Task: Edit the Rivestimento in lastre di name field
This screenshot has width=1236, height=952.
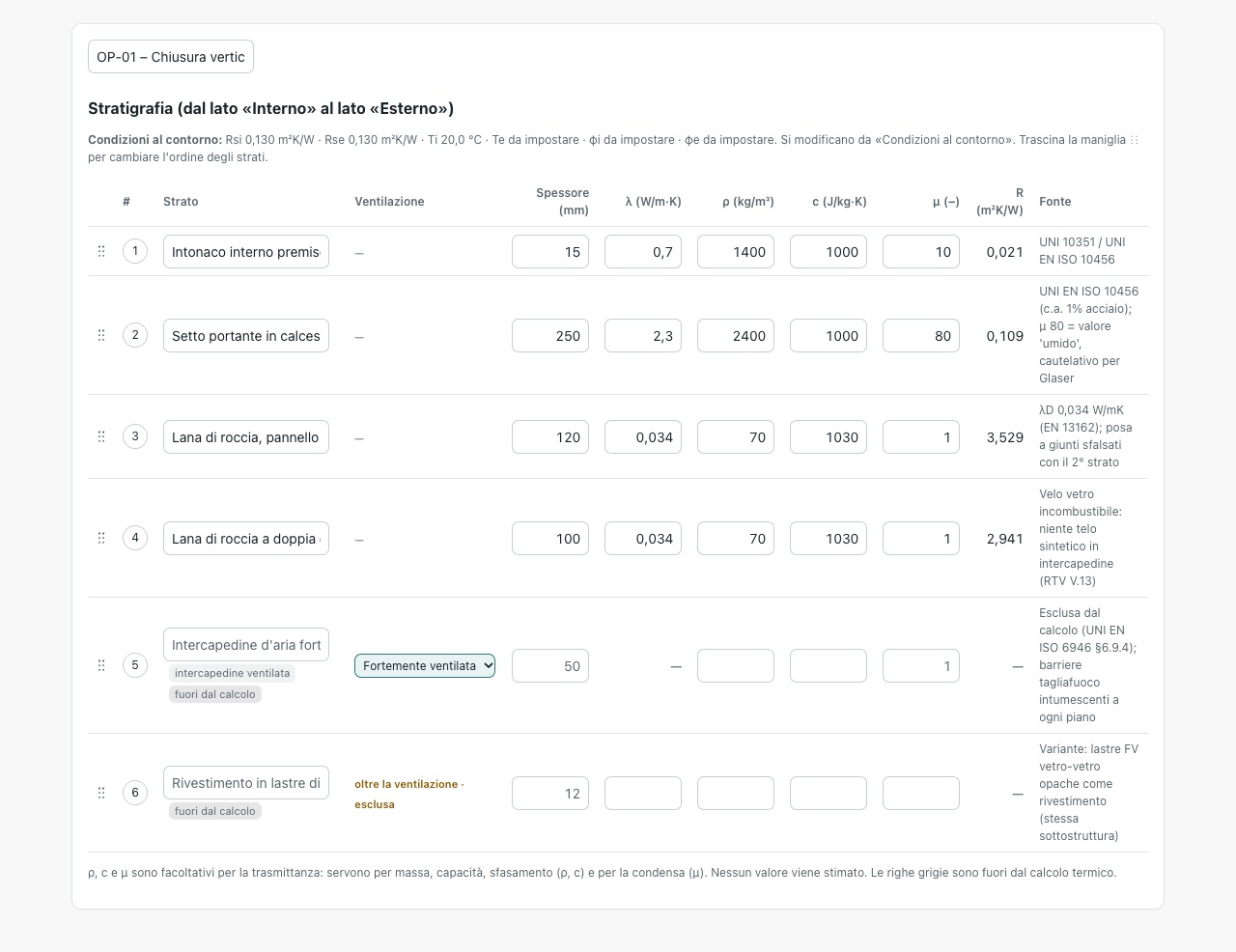Action: [x=246, y=783]
